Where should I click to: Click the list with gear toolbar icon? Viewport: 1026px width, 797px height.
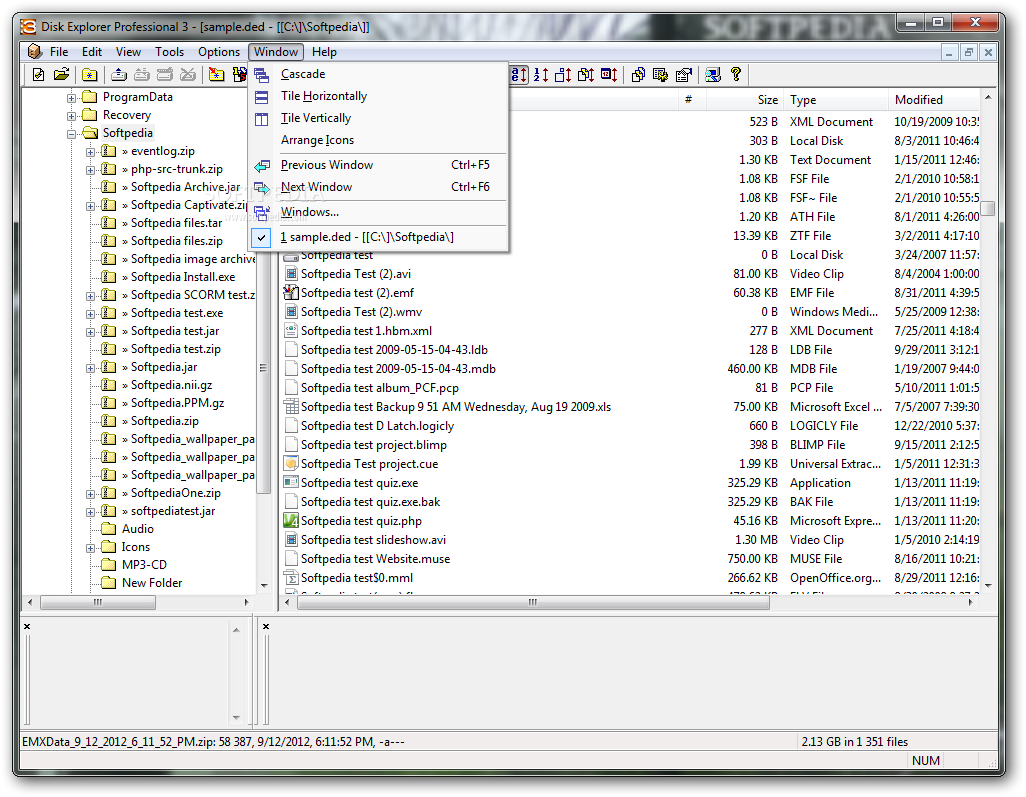click(661, 75)
